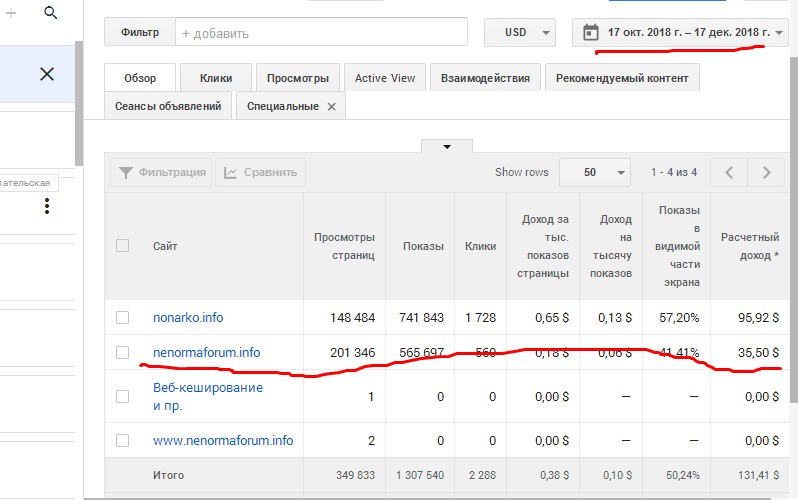Switch to the Клики tab
The width and height of the screenshot is (798, 500).
point(216,78)
